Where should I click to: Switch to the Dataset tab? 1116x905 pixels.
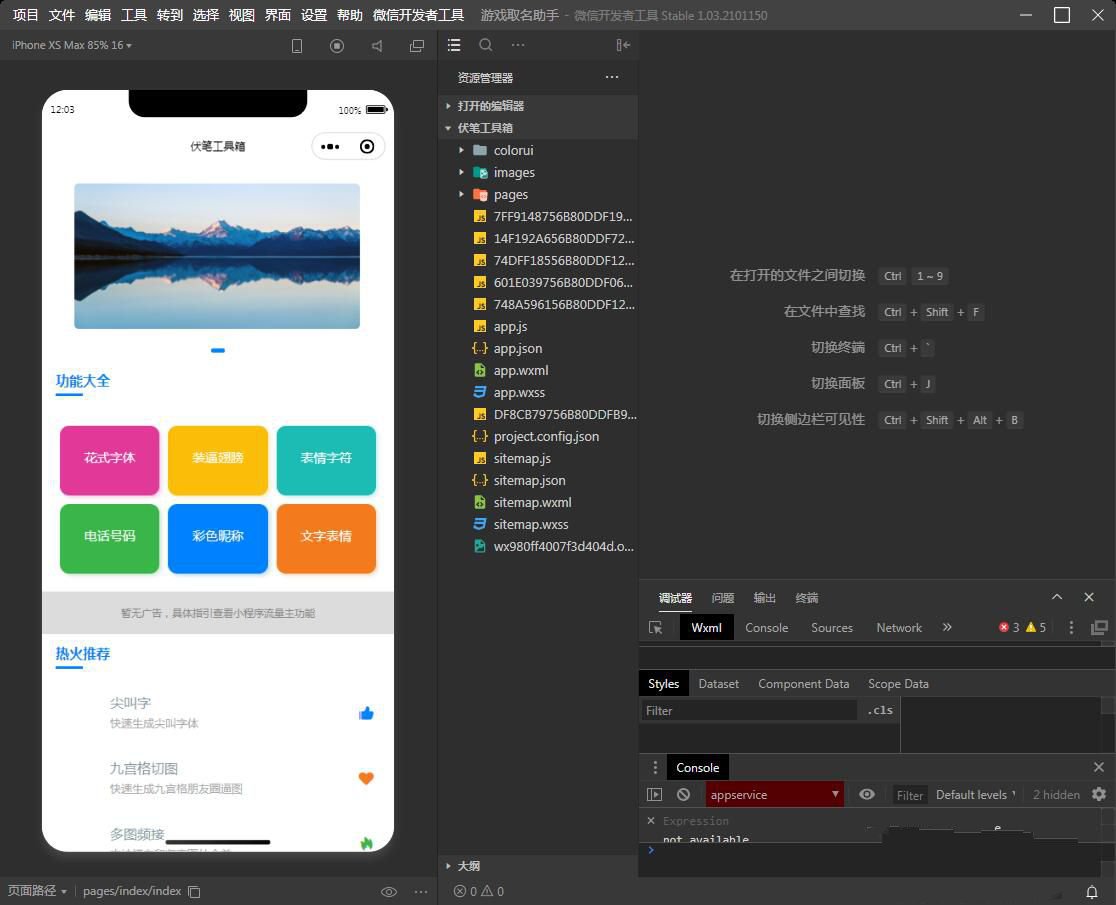tap(719, 684)
